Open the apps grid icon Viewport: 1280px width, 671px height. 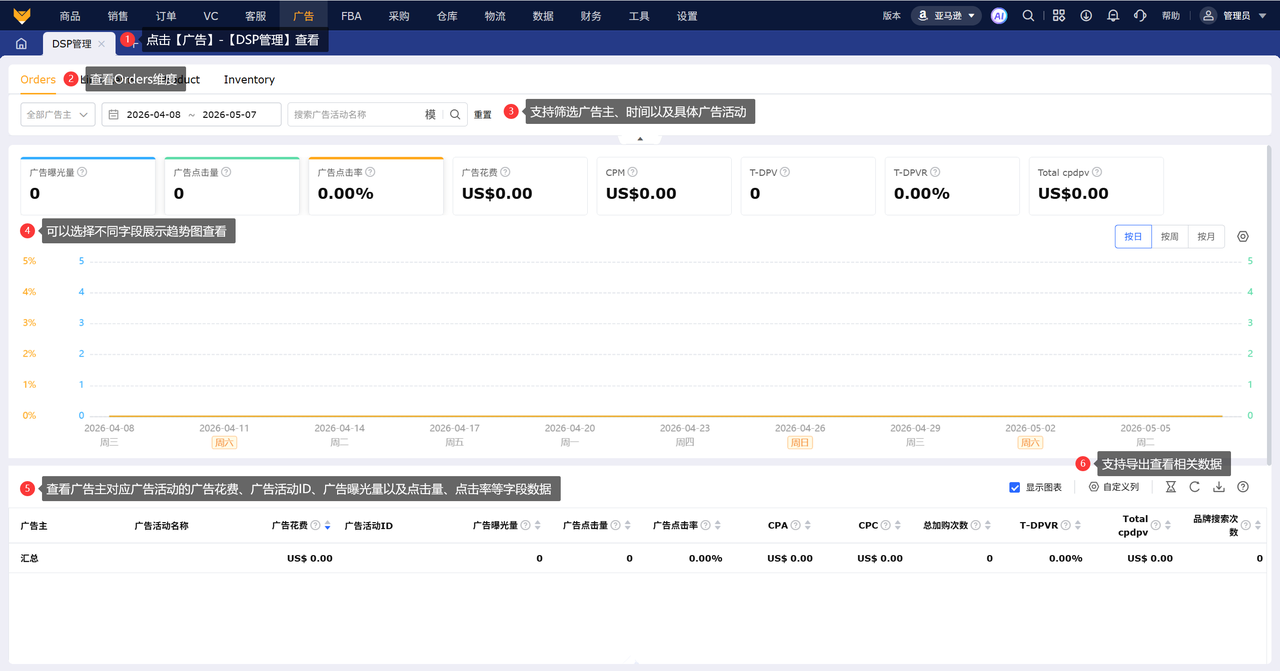pos(1059,16)
